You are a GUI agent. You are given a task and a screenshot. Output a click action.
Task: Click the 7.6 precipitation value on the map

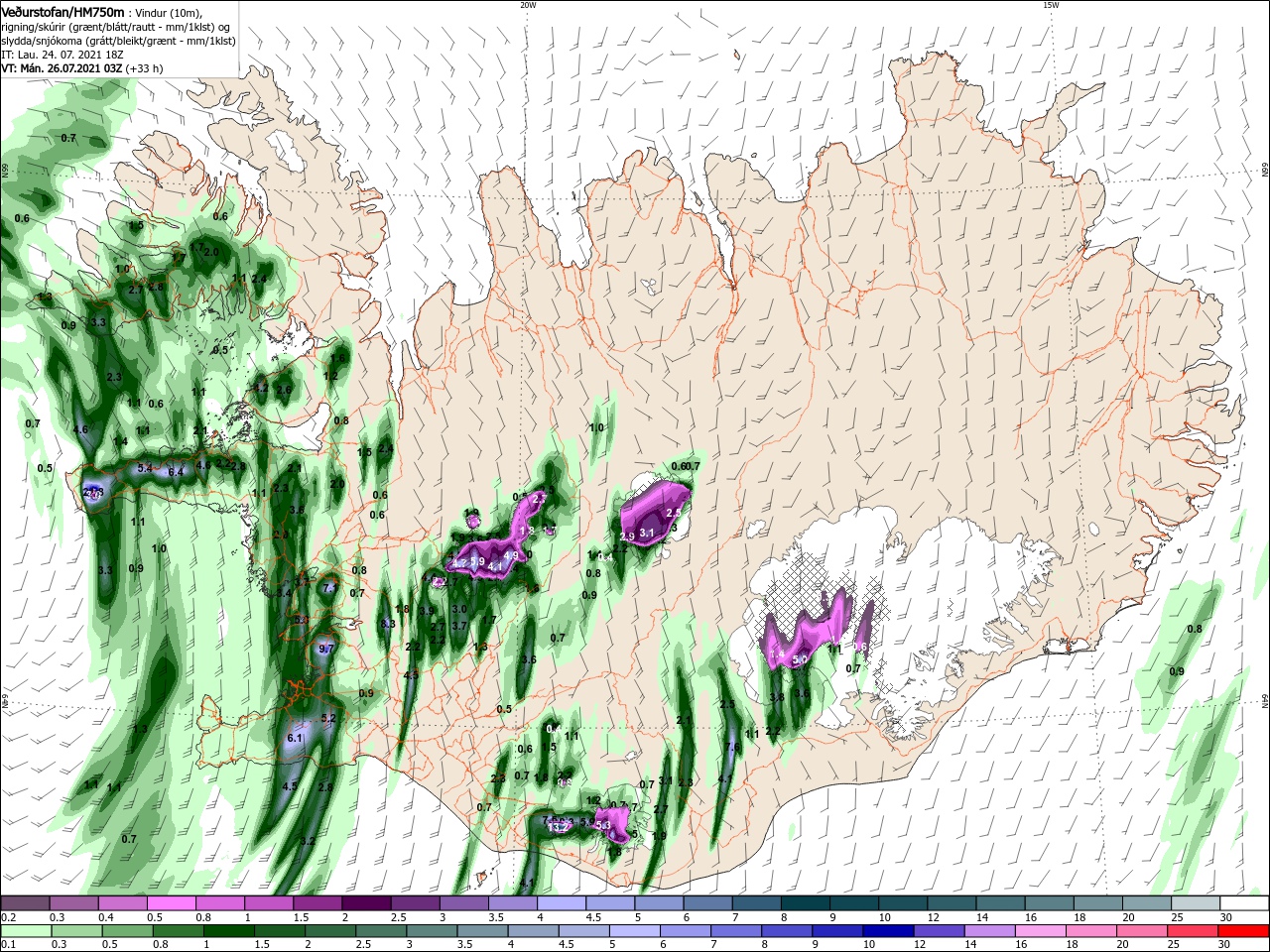[x=733, y=748]
